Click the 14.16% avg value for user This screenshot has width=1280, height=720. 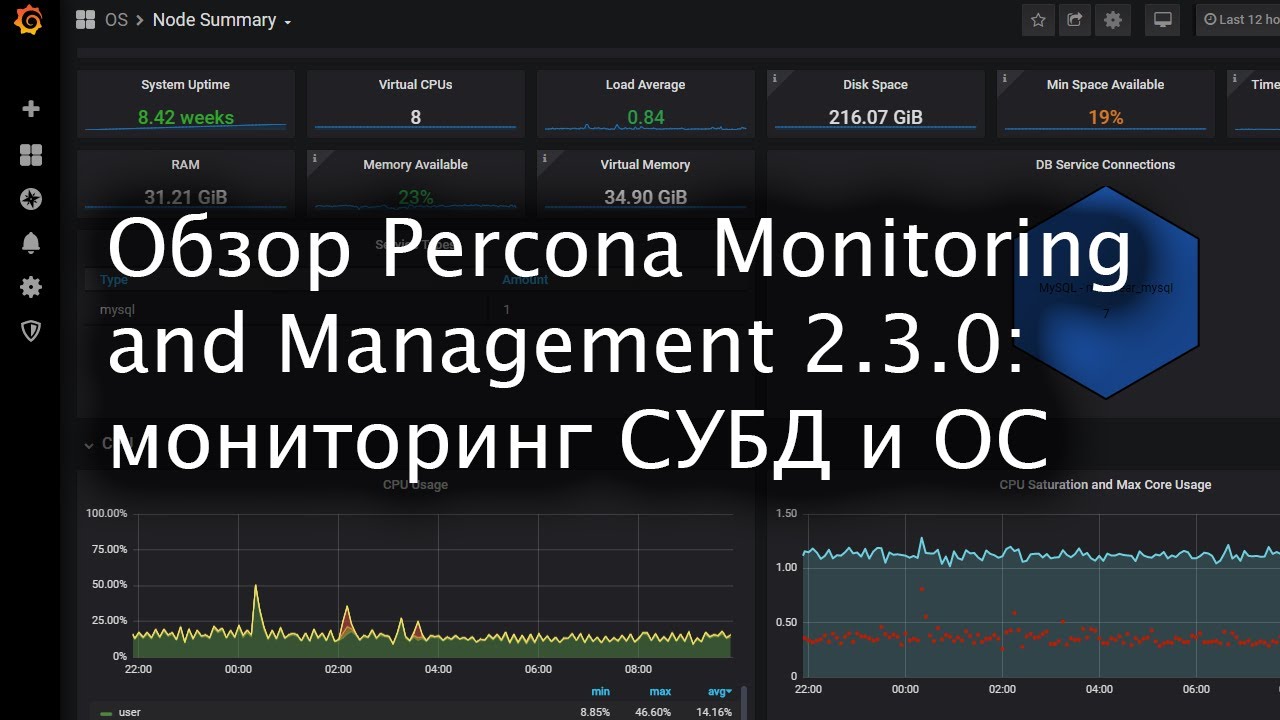point(714,712)
